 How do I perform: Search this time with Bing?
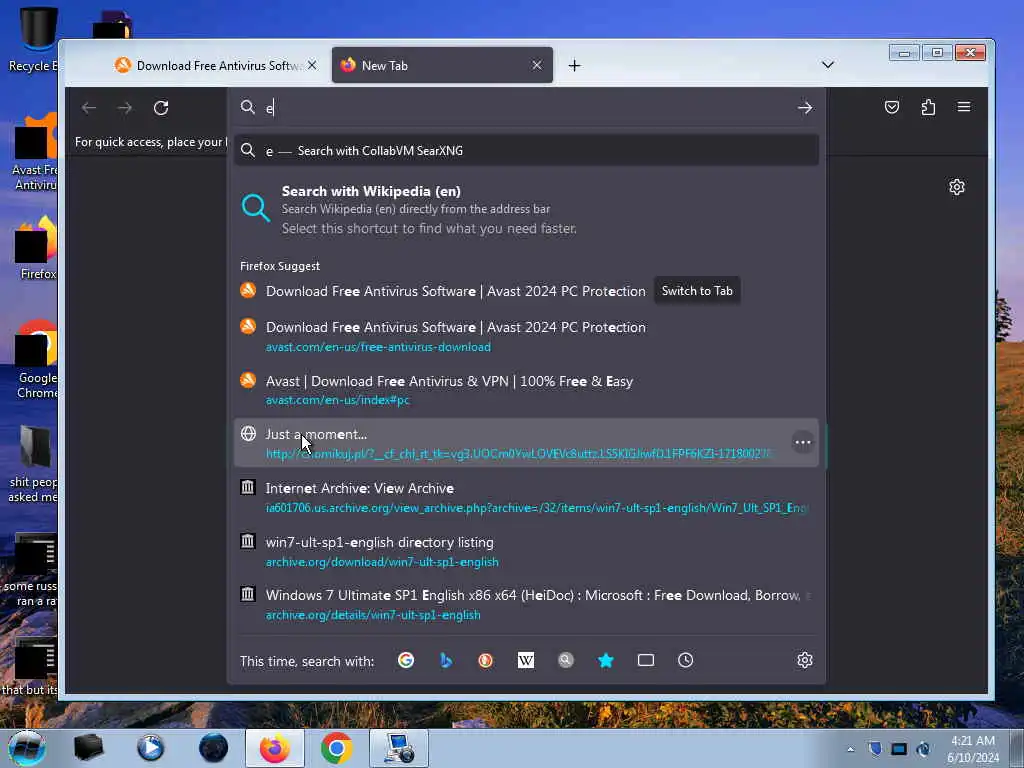446,660
